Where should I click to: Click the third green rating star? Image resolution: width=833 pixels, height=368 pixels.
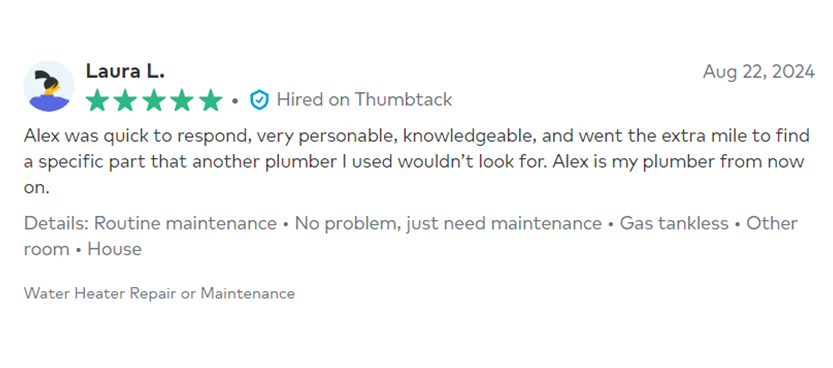(x=154, y=100)
